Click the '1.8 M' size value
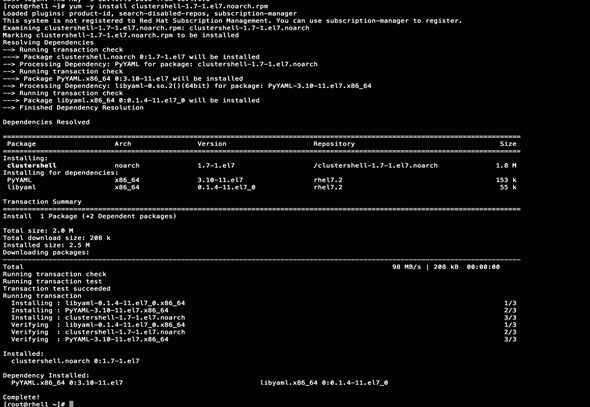 tap(506, 166)
